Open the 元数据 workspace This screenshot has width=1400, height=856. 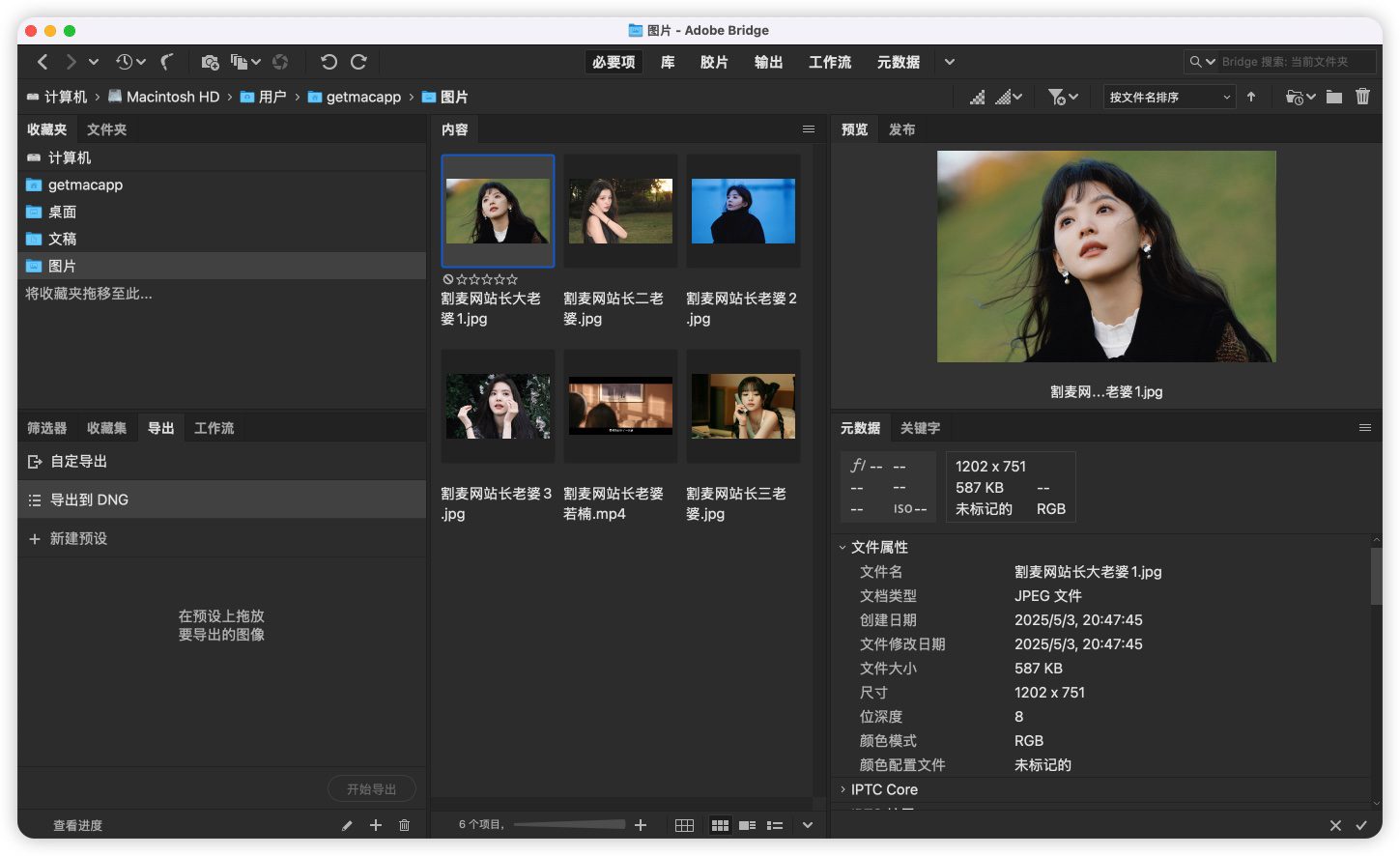click(x=898, y=62)
